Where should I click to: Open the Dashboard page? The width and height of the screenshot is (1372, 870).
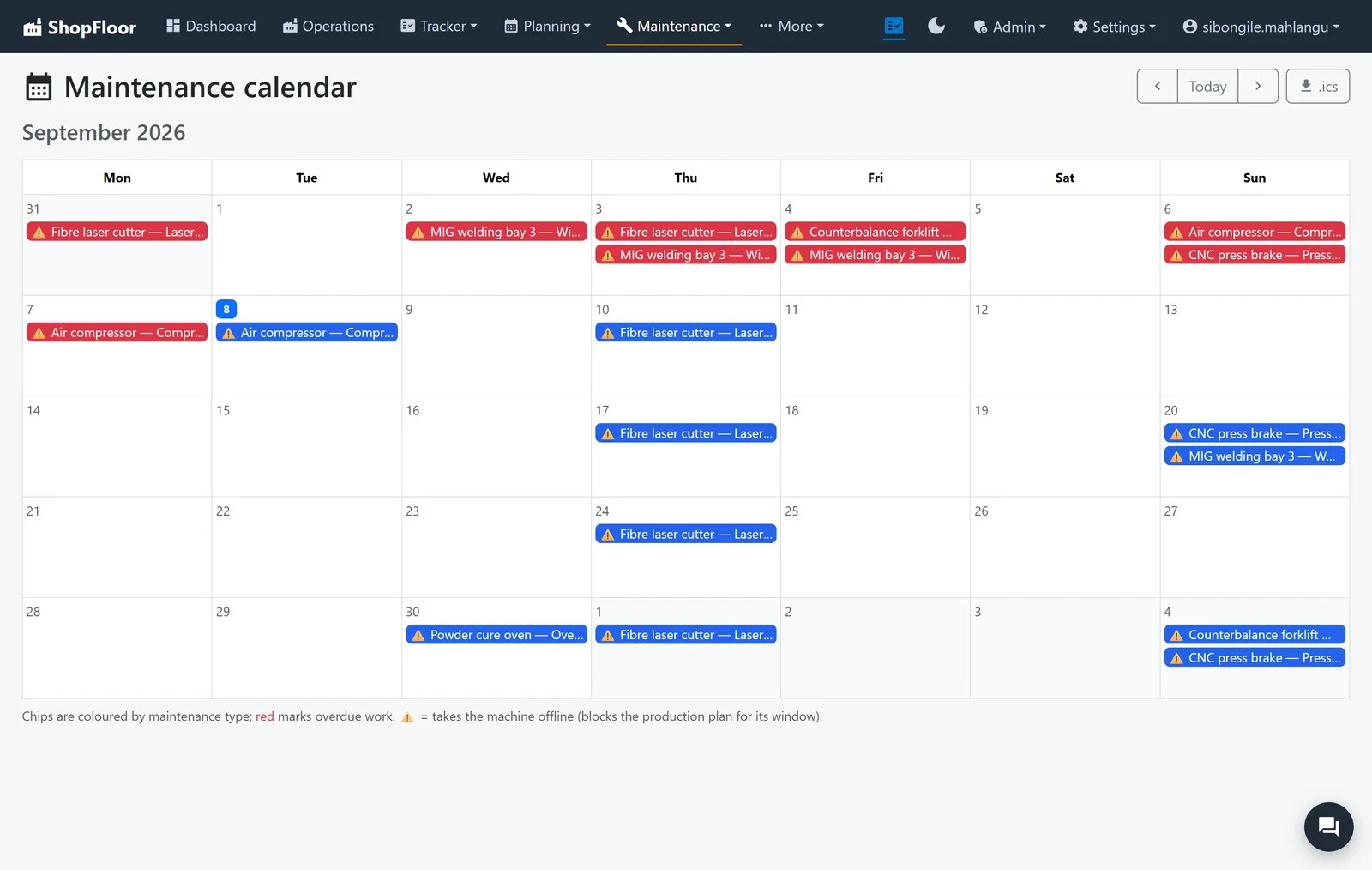click(x=211, y=27)
